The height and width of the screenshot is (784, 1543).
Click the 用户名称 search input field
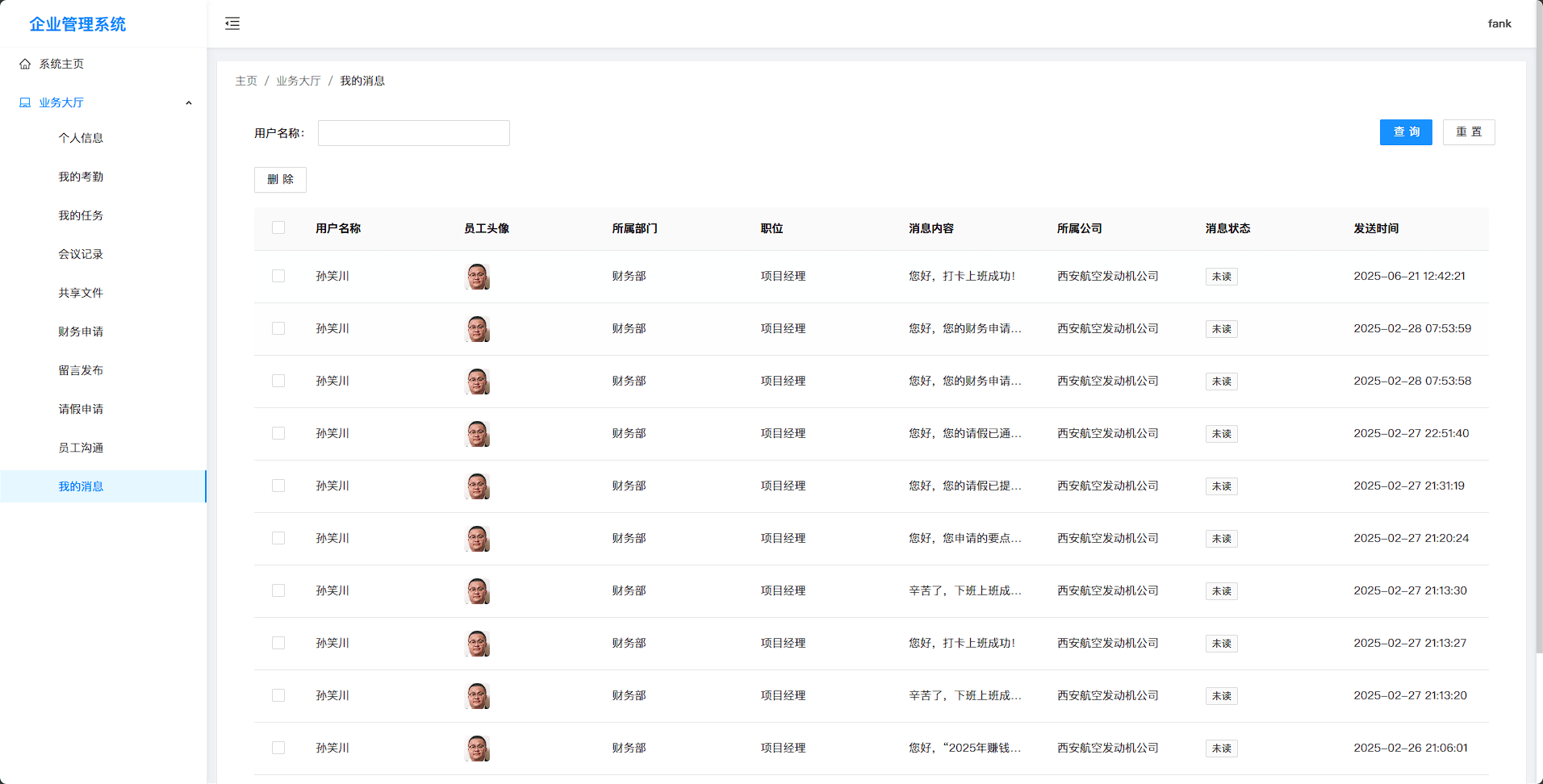click(413, 133)
